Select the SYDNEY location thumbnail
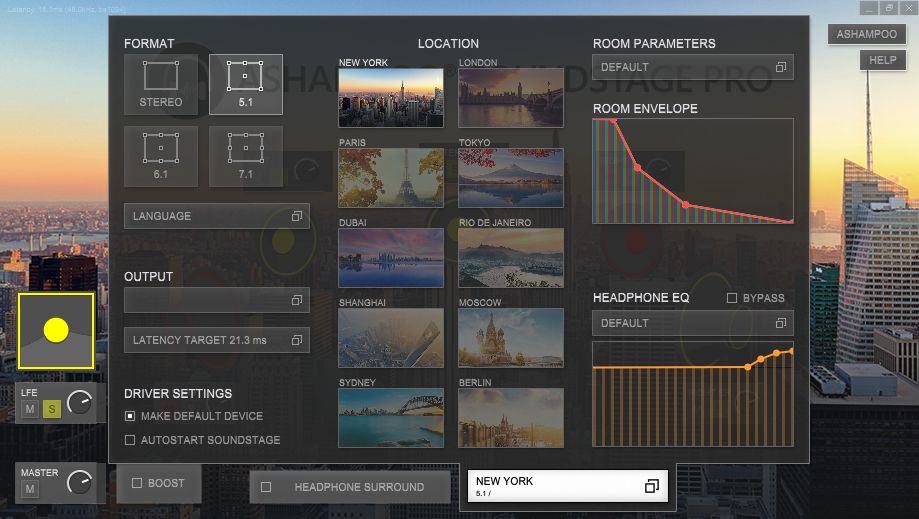Image resolution: width=919 pixels, height=519 pixels. click(x=391, y=418)
